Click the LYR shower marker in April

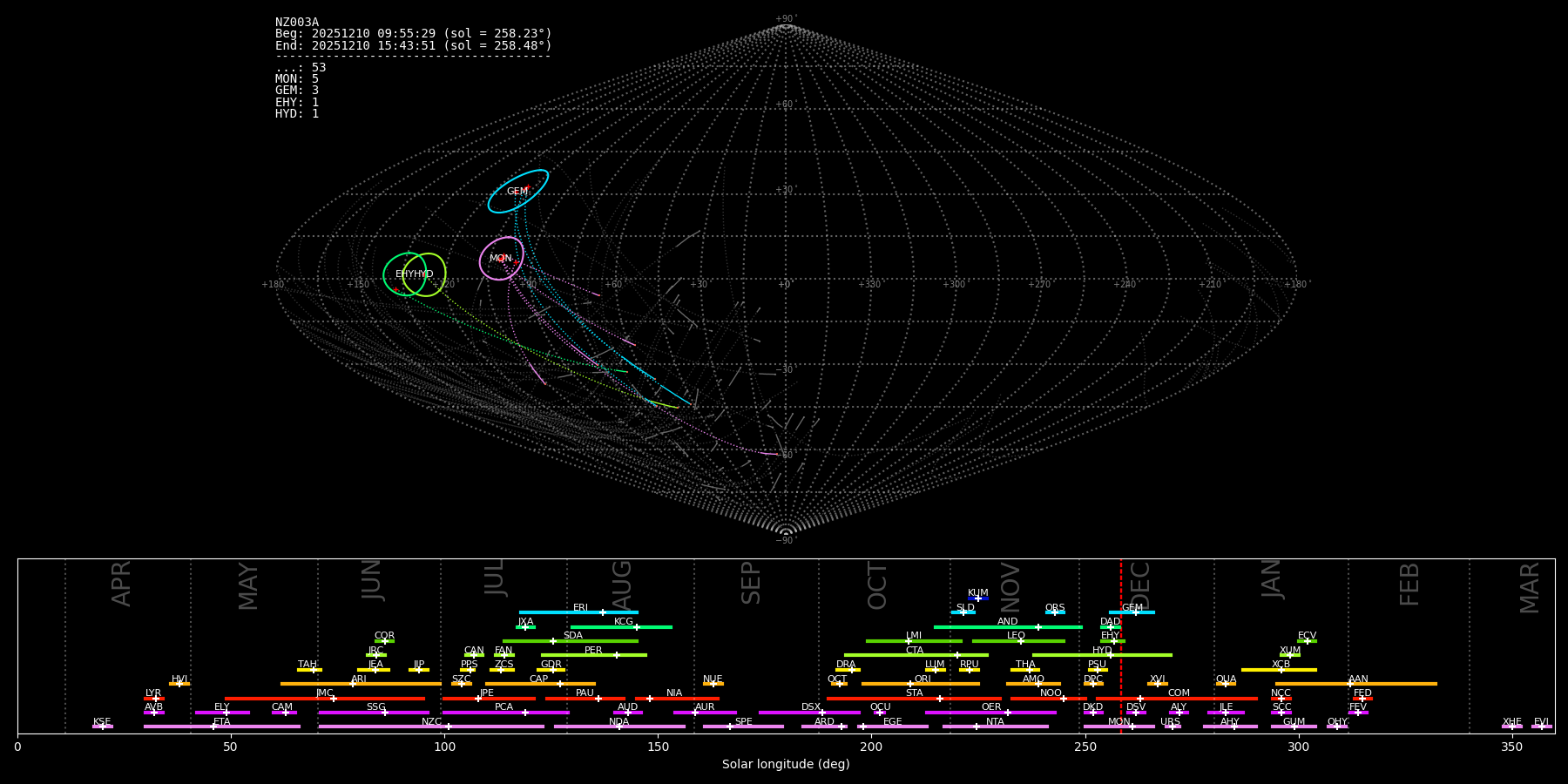click(x=156, y=699)
